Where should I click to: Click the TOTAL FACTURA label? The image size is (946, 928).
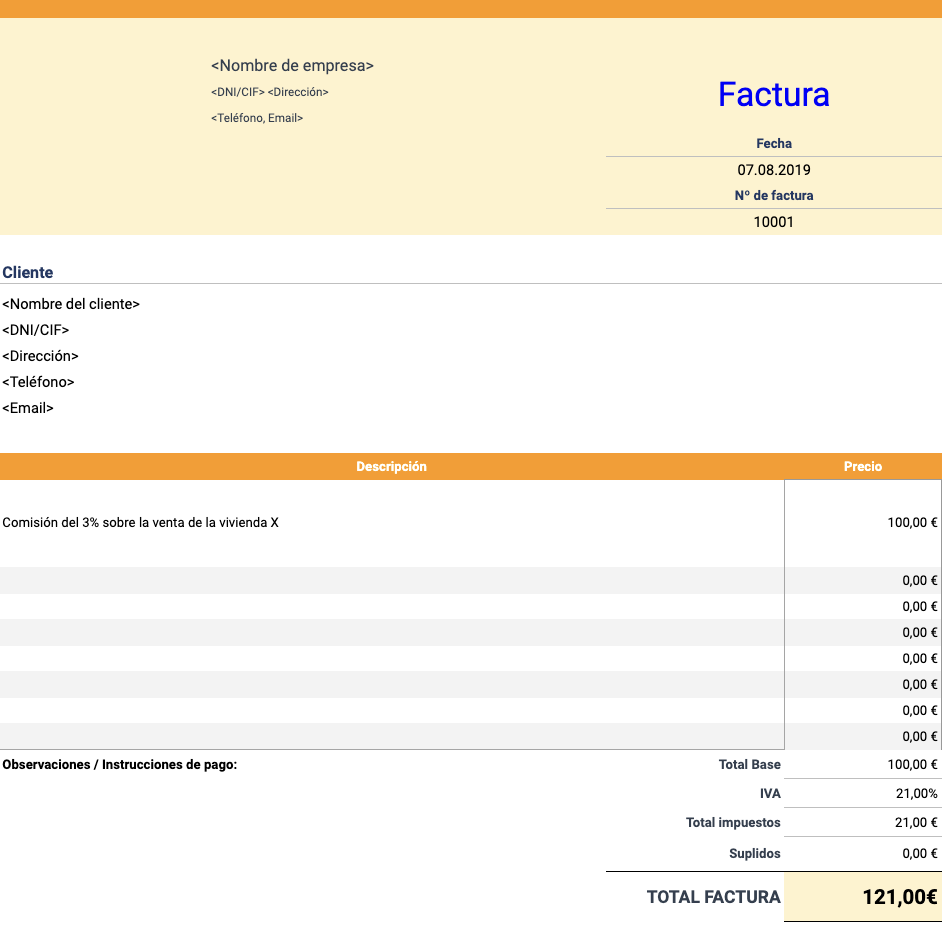pos(714,897)
